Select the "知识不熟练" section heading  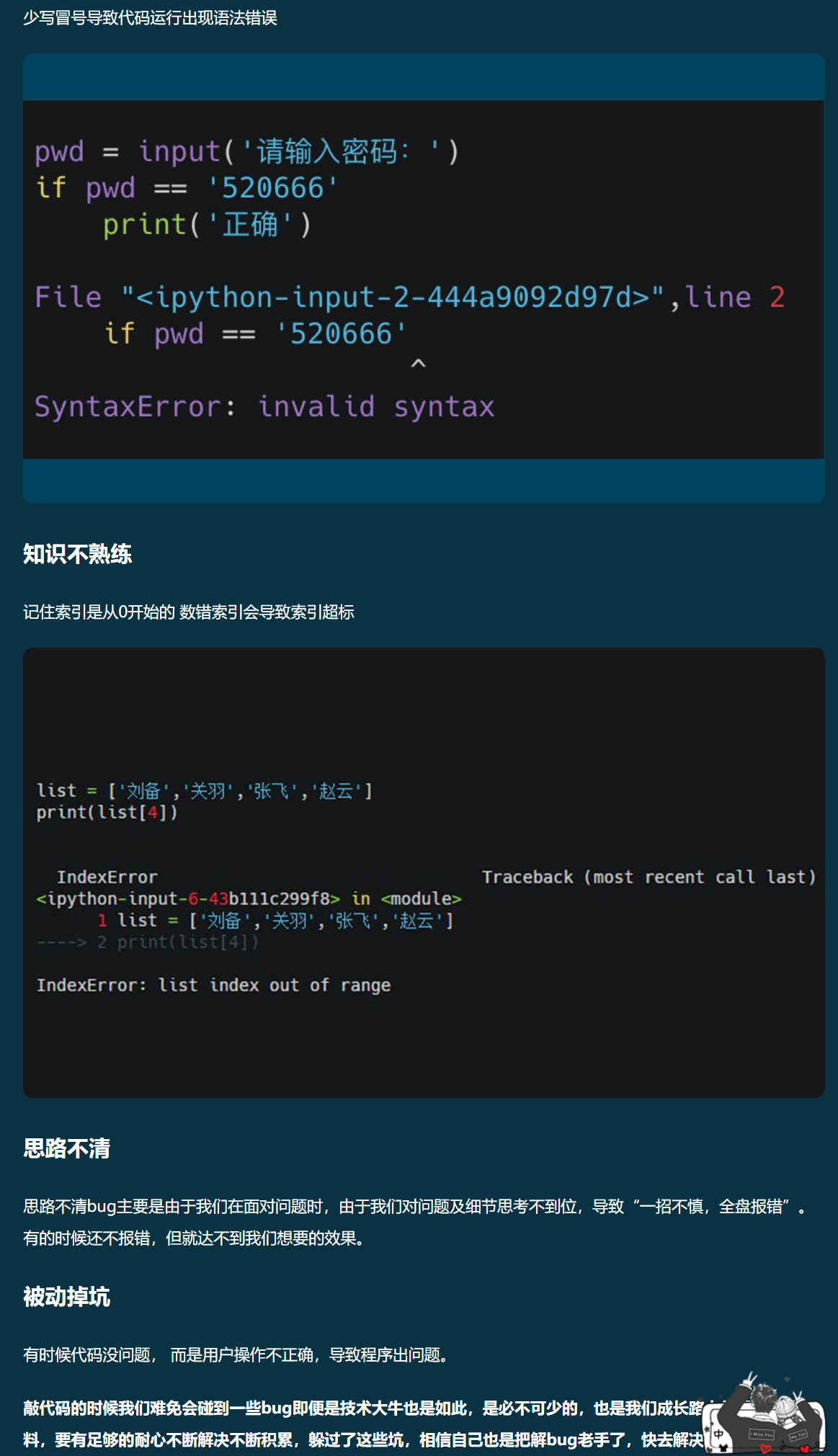(x=77, y=553)
